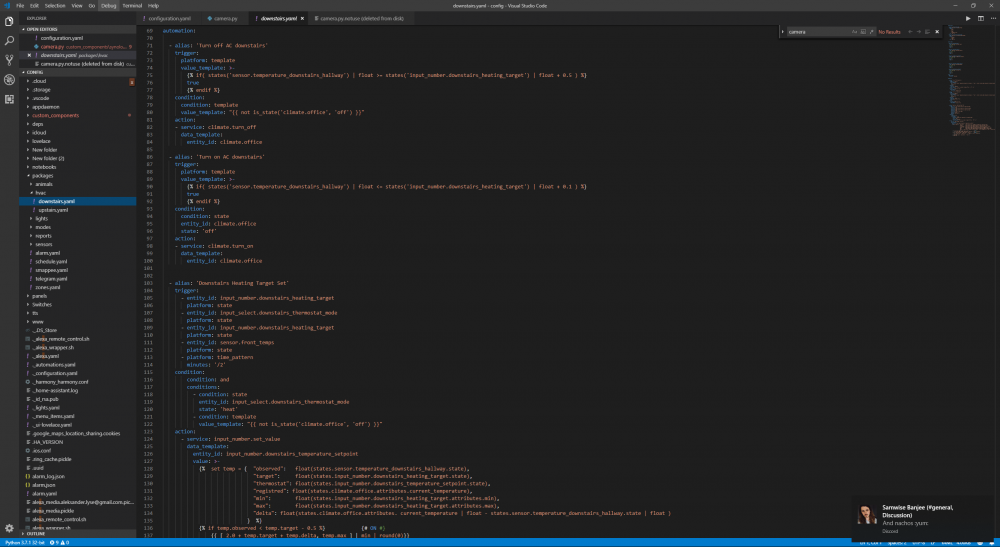This screenshot has height=547, width=1000.
Task: Open the Terminal menu
Action: click(x=132, y=5)
